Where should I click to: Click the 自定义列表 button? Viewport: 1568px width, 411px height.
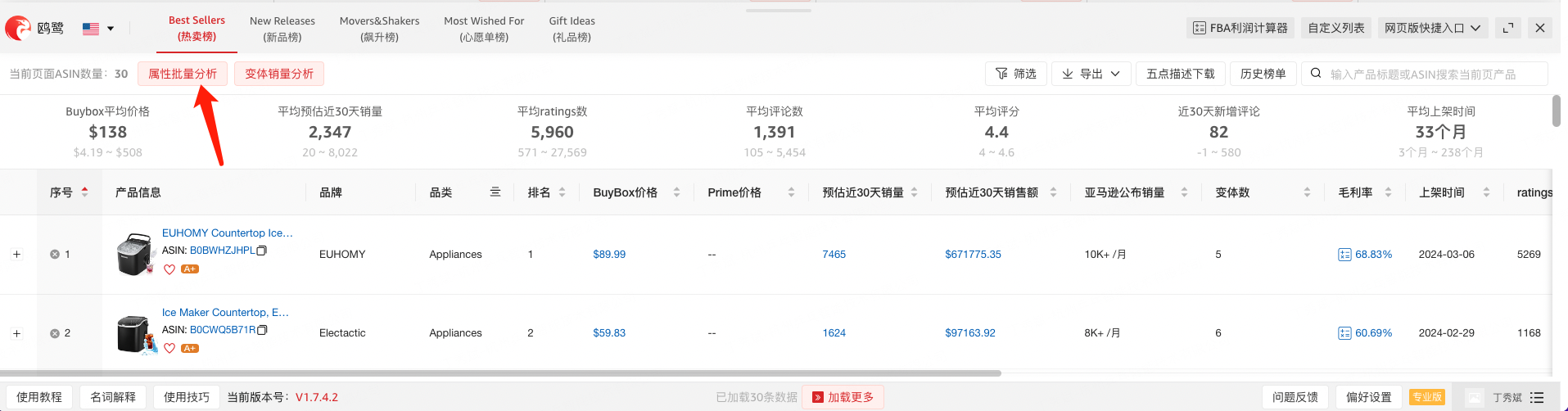tap(1335, 28)
